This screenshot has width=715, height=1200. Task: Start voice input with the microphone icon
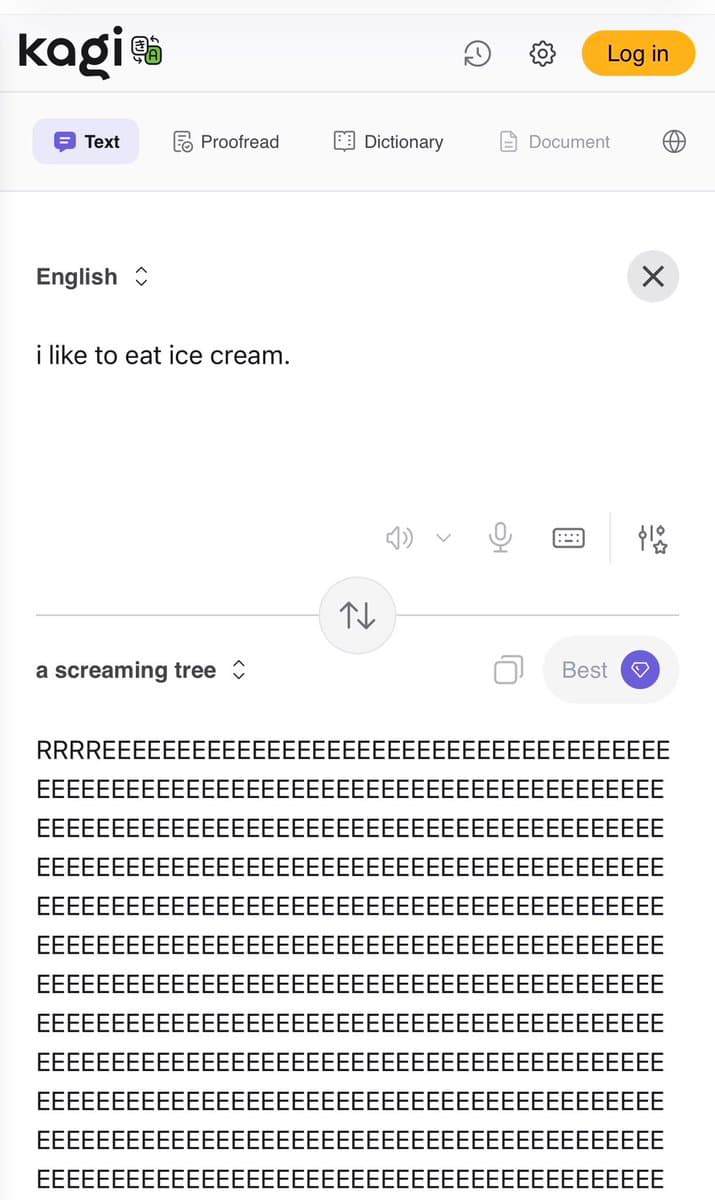(x=500, y=537)
